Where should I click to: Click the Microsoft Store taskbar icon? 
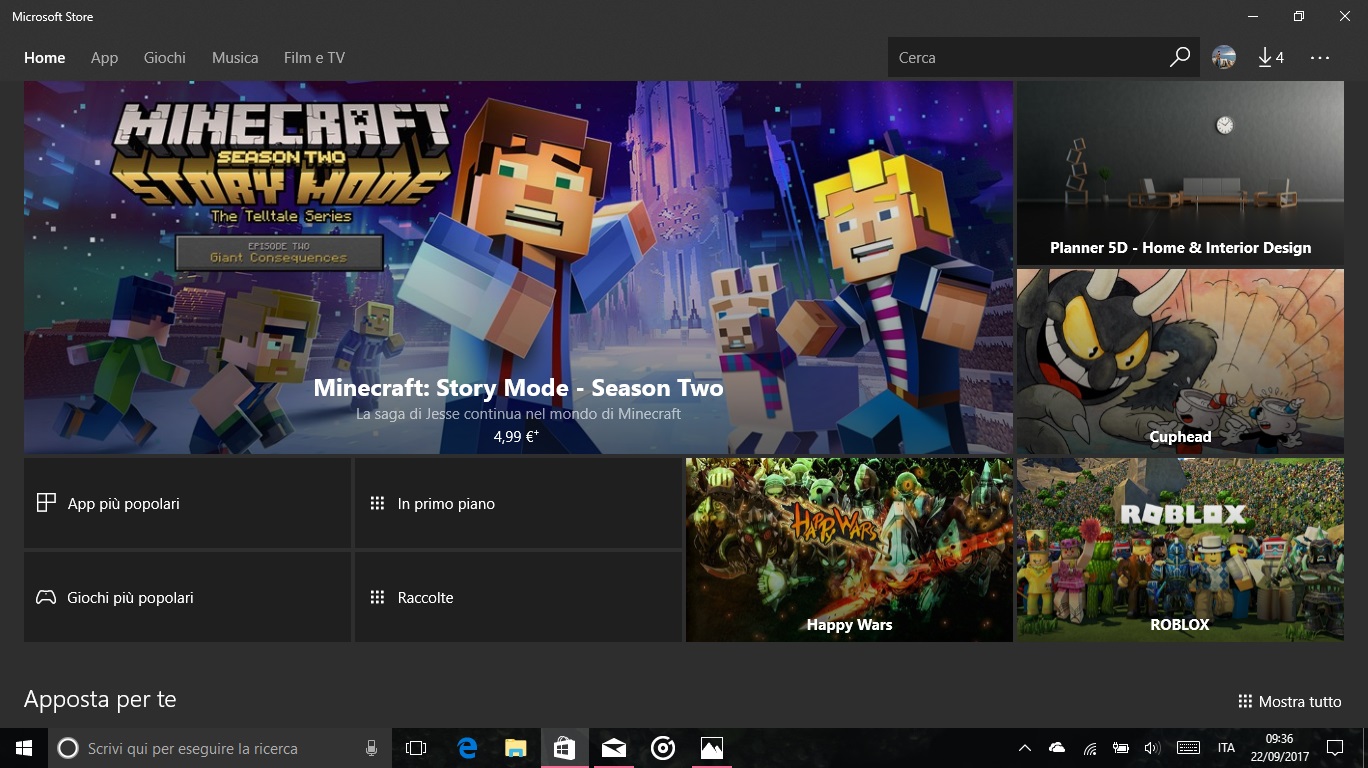(564, 748)
